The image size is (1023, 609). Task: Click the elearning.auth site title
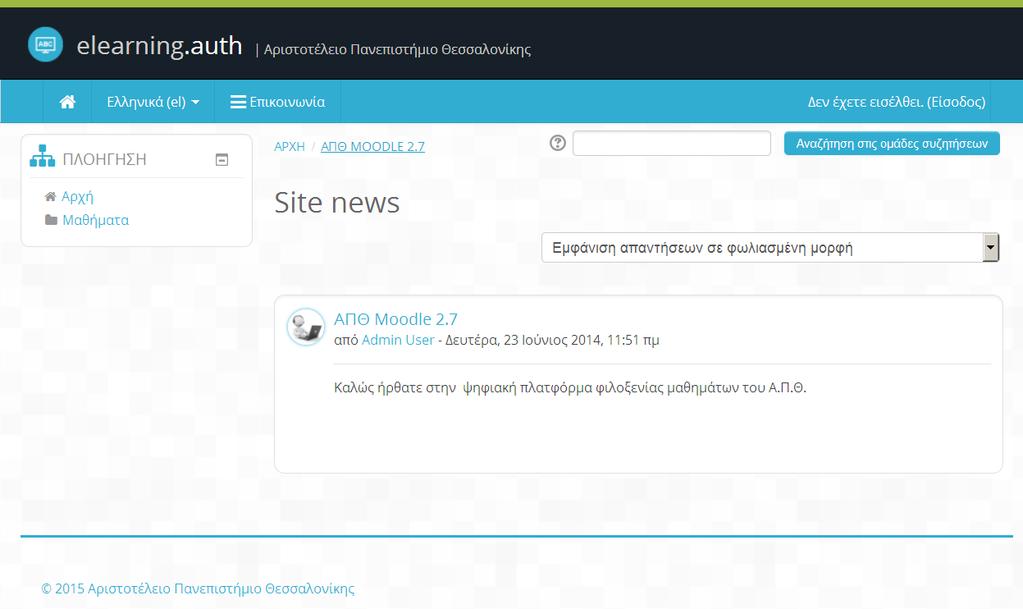[x=159, y=46]
